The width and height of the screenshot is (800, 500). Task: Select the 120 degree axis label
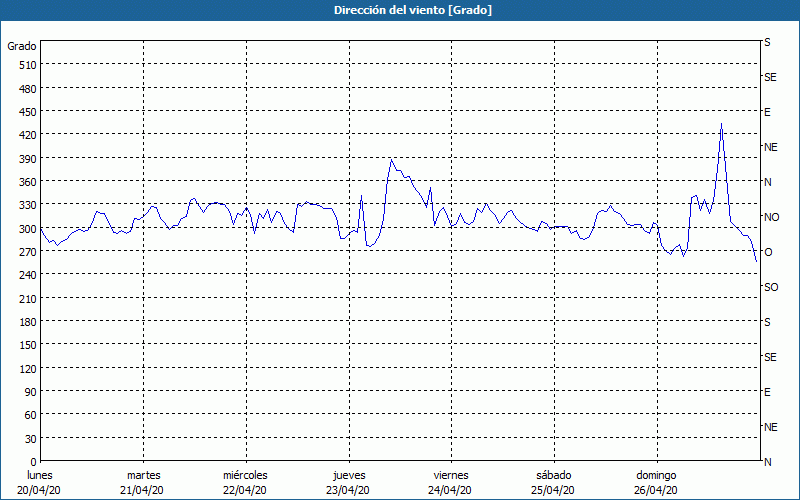point(28,368)
